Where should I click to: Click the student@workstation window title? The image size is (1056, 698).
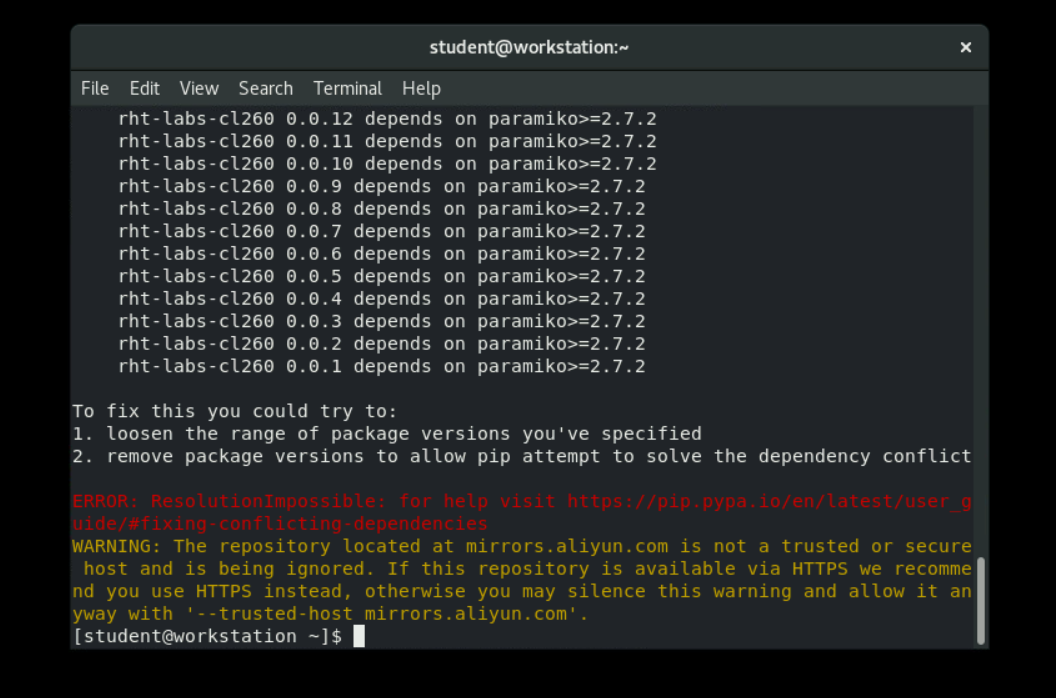tap(528, 47)
